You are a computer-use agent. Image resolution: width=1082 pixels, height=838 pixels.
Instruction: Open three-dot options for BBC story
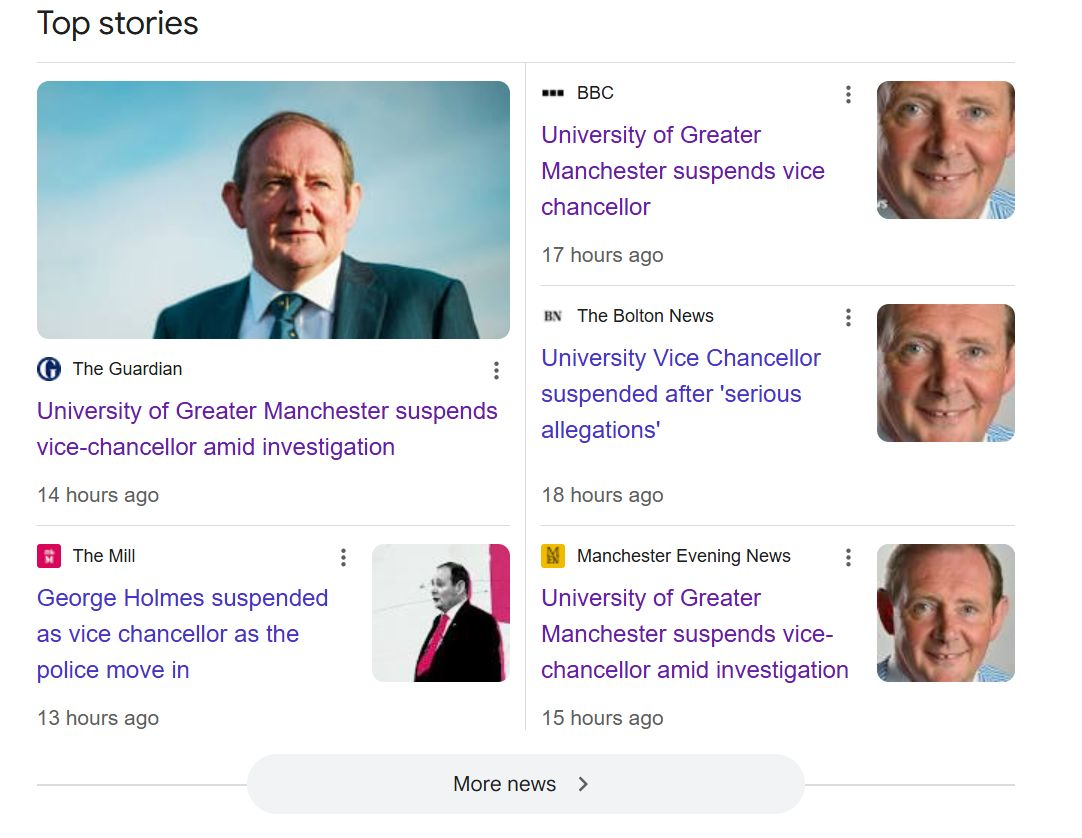(848, 94)
